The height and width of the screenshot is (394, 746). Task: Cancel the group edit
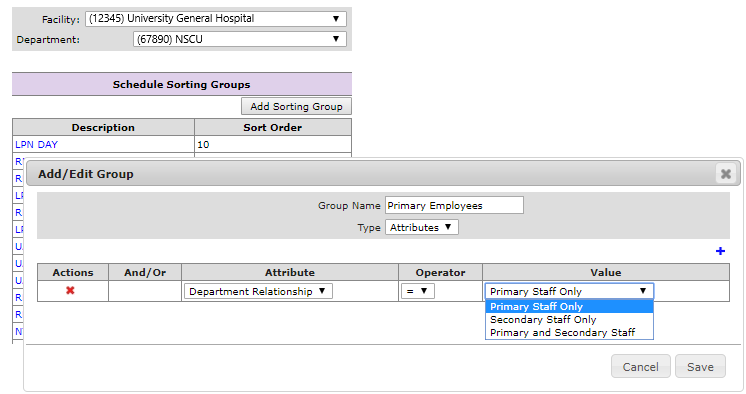point(640,366)
